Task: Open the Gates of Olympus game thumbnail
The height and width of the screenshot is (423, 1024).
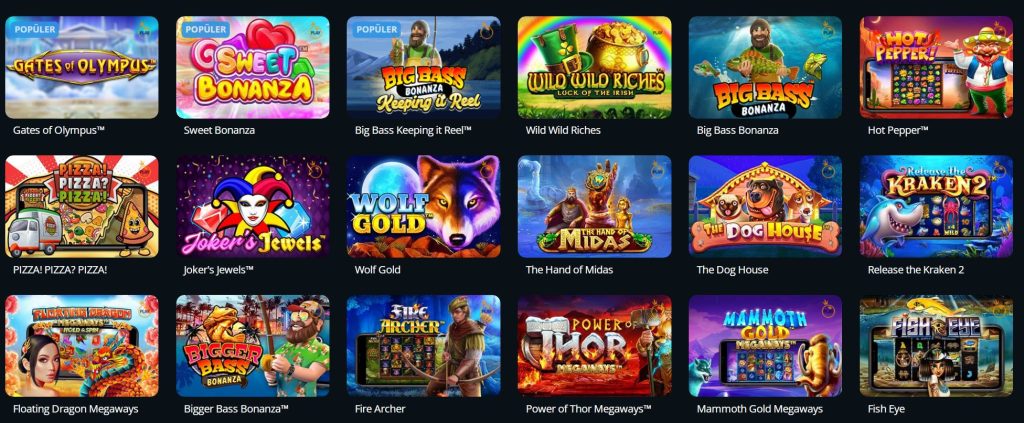Action: [x=82, y=67]
